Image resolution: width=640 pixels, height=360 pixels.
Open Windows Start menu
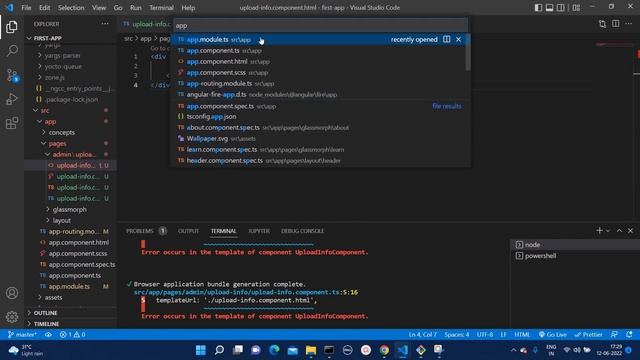[x=201, y=350]
